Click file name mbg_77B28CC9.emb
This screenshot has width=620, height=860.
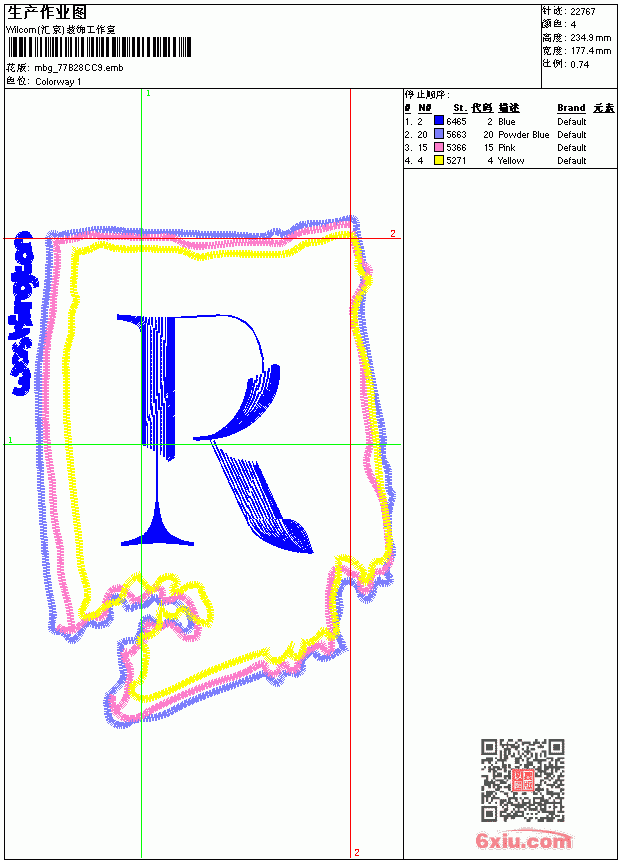78,68
